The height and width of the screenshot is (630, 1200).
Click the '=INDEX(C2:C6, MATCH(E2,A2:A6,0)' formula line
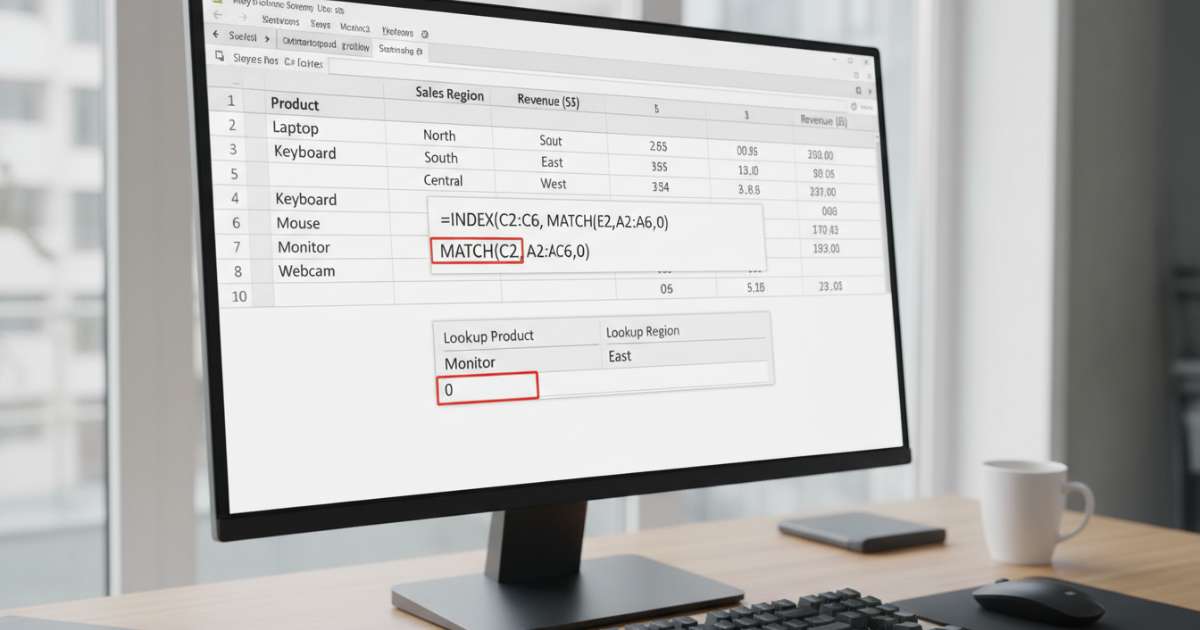click(553, 222)
